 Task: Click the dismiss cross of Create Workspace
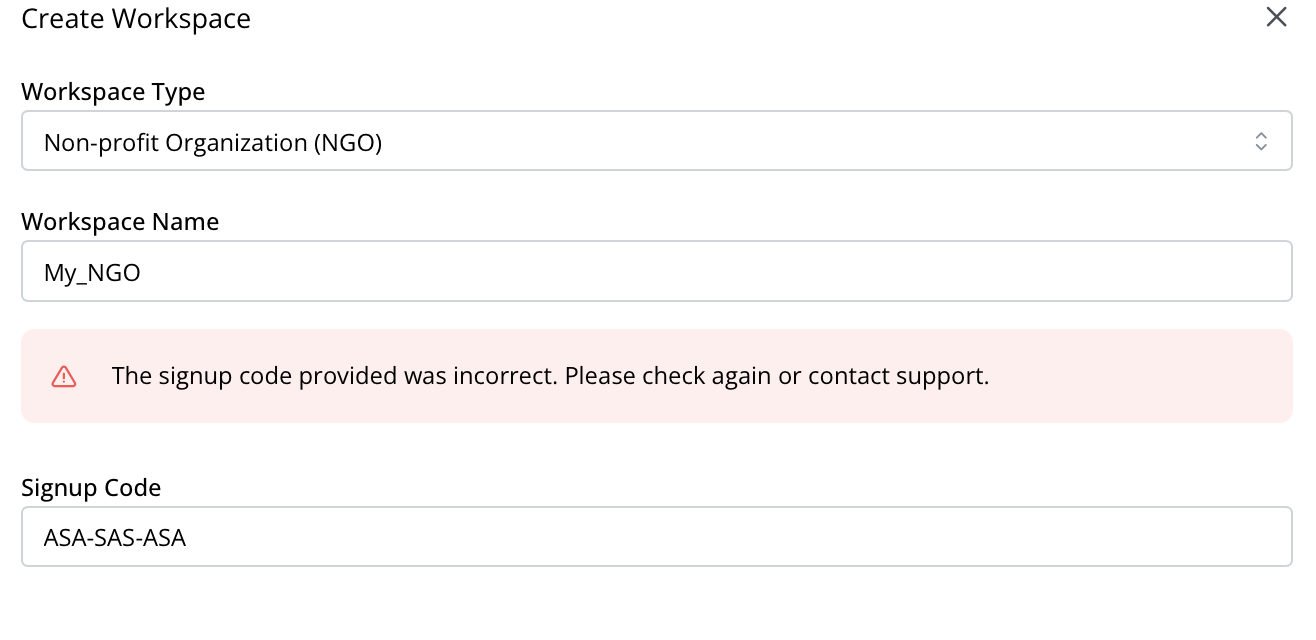click(1276, 17)
